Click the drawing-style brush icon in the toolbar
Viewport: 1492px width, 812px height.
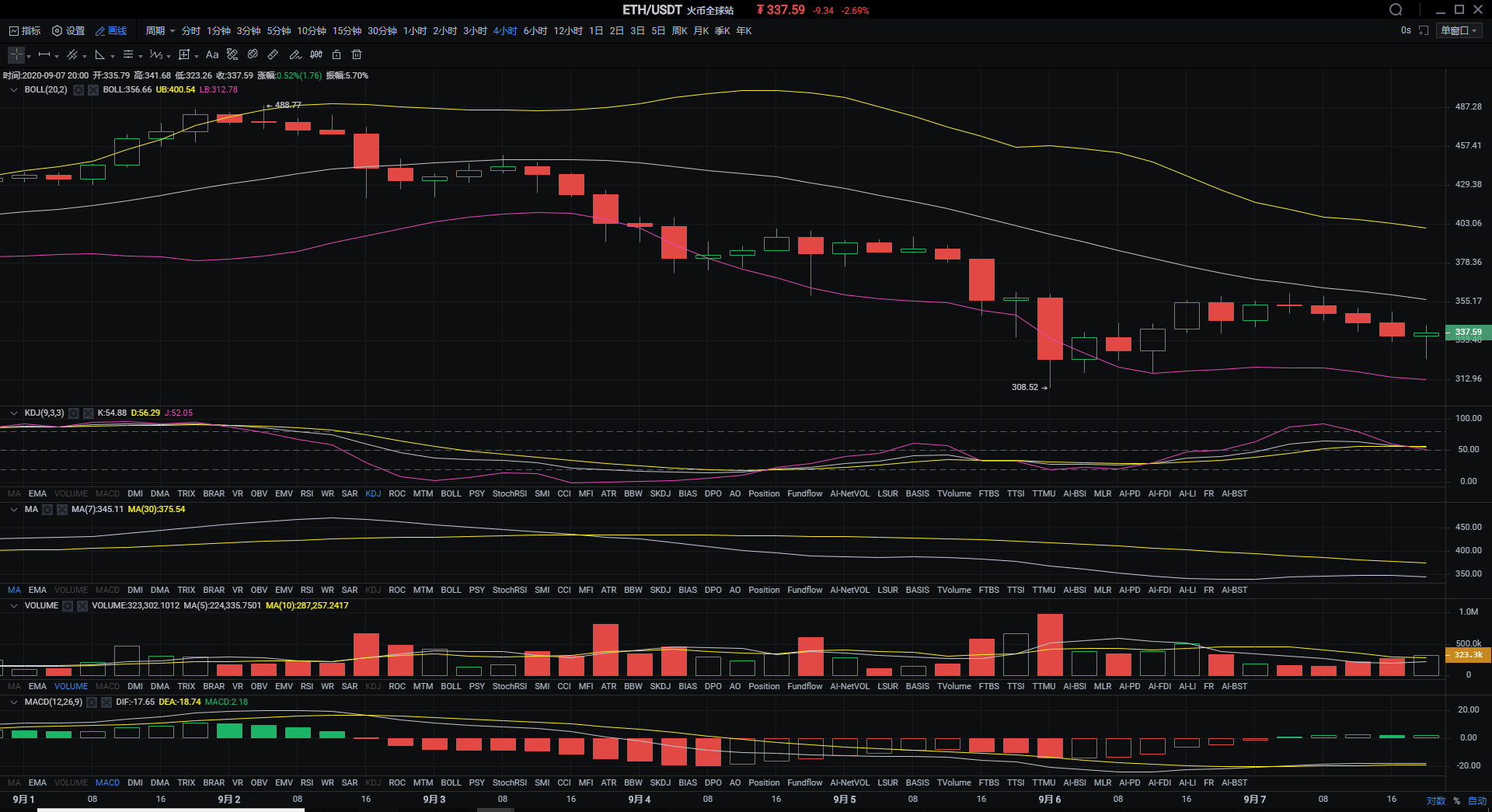tap(232, 54)
